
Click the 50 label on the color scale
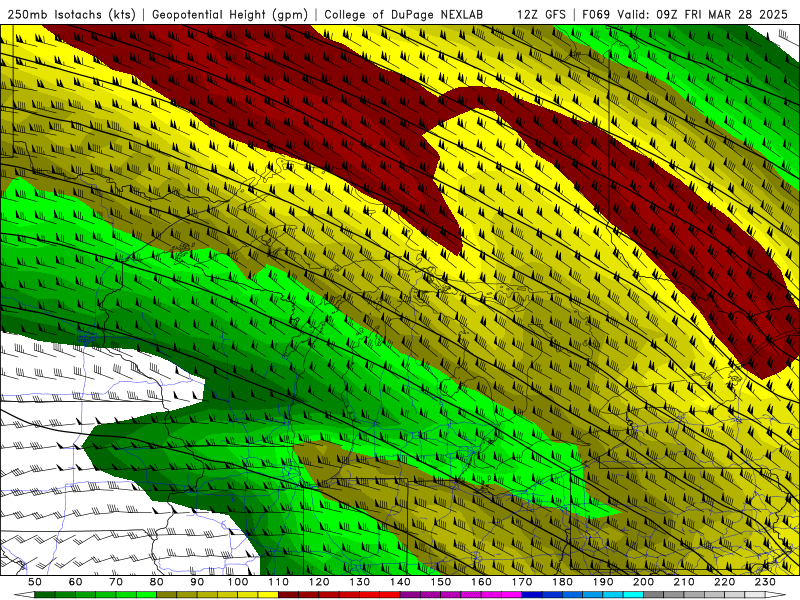[35, 582]
